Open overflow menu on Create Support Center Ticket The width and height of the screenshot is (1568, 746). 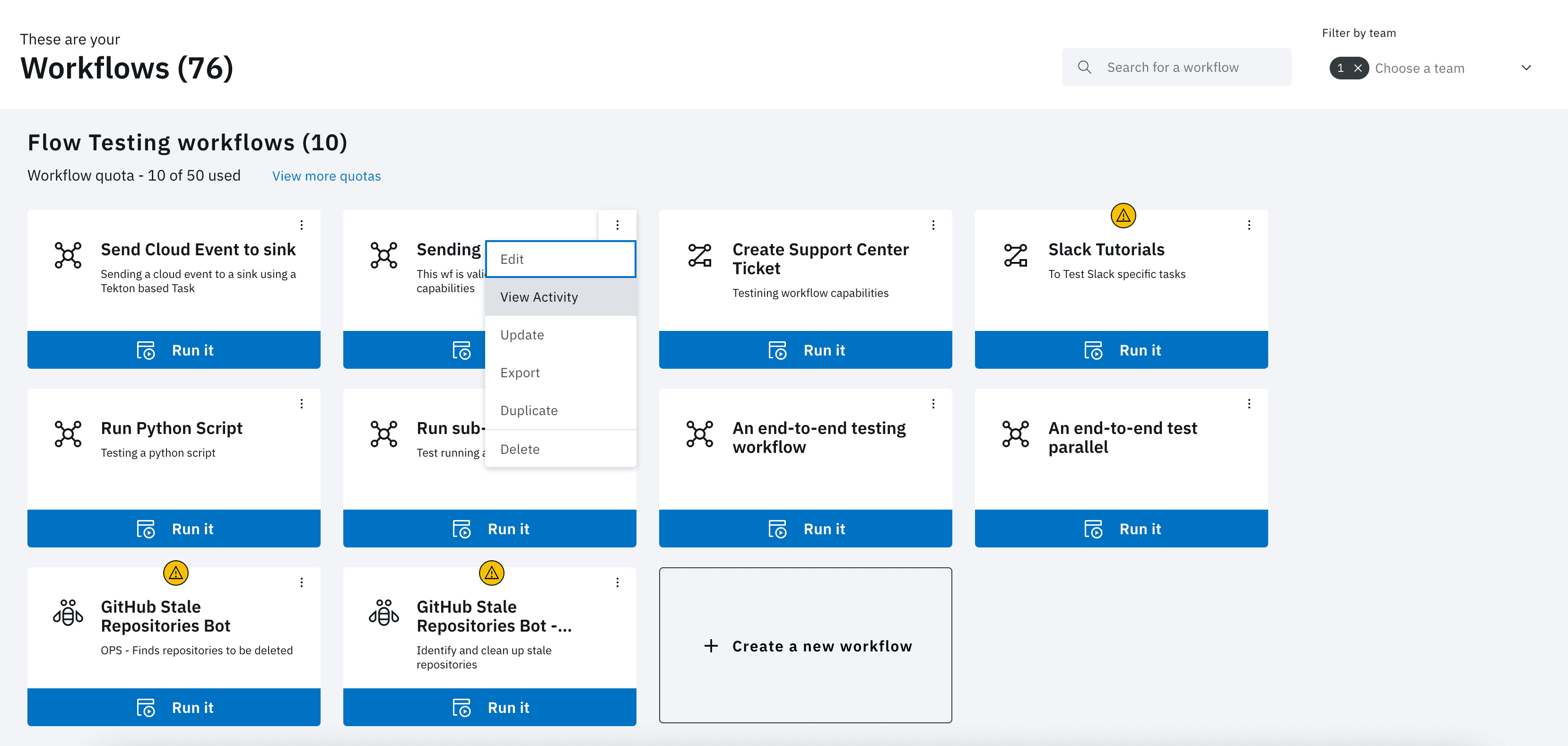pyautogui.click(x=933, y=225)
